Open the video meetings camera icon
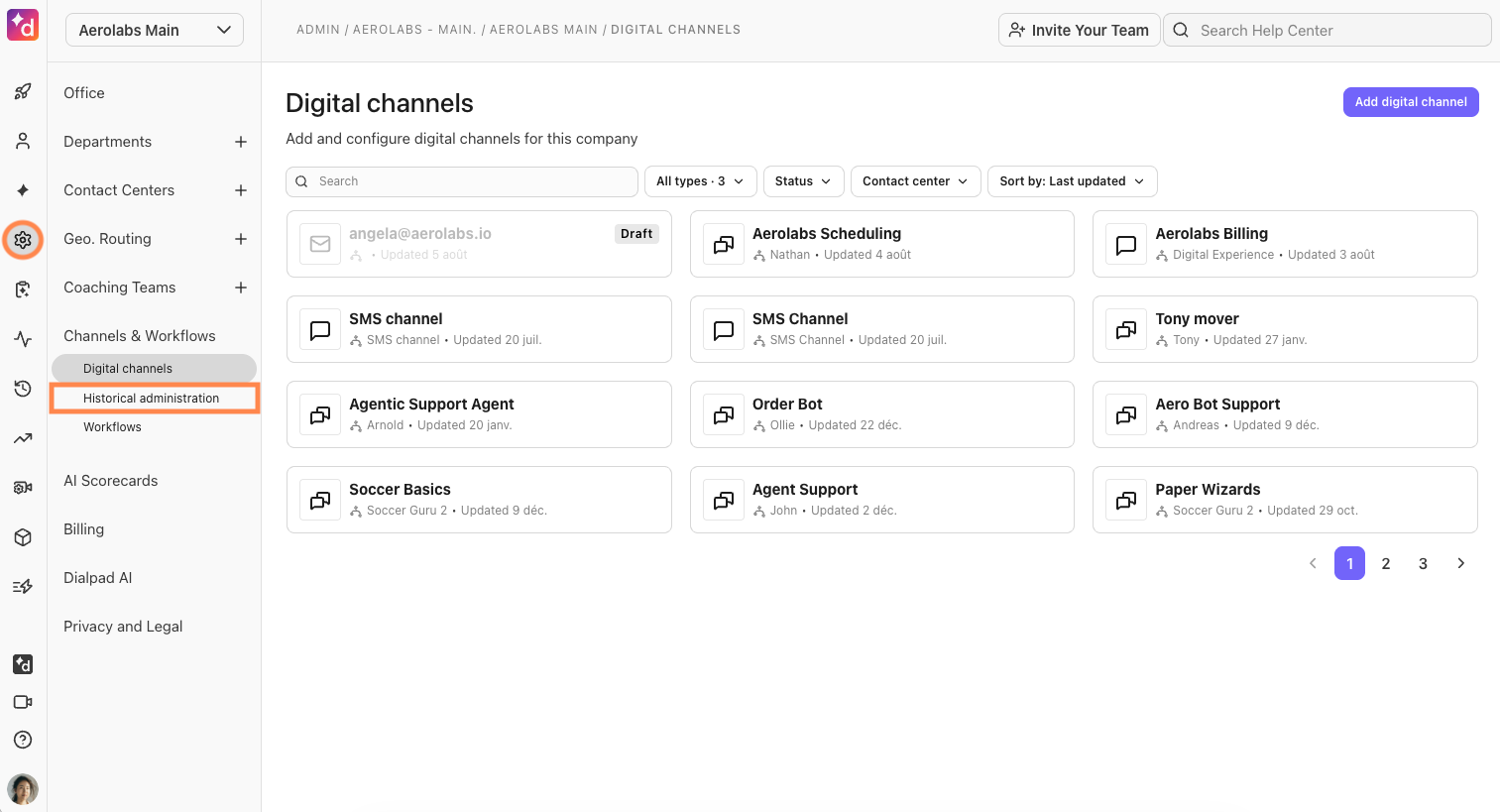 23,702
